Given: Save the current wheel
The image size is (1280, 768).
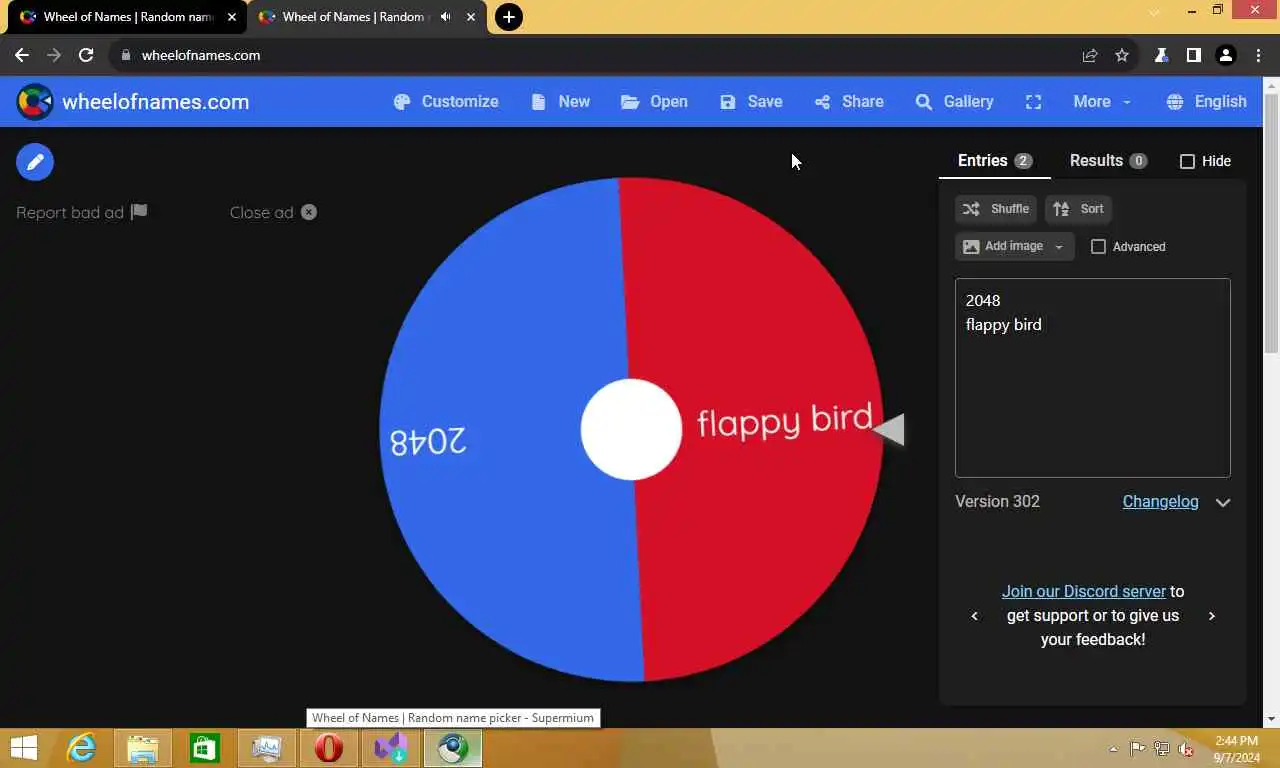Looking at the screenshot, I should [x=751, y=102].
